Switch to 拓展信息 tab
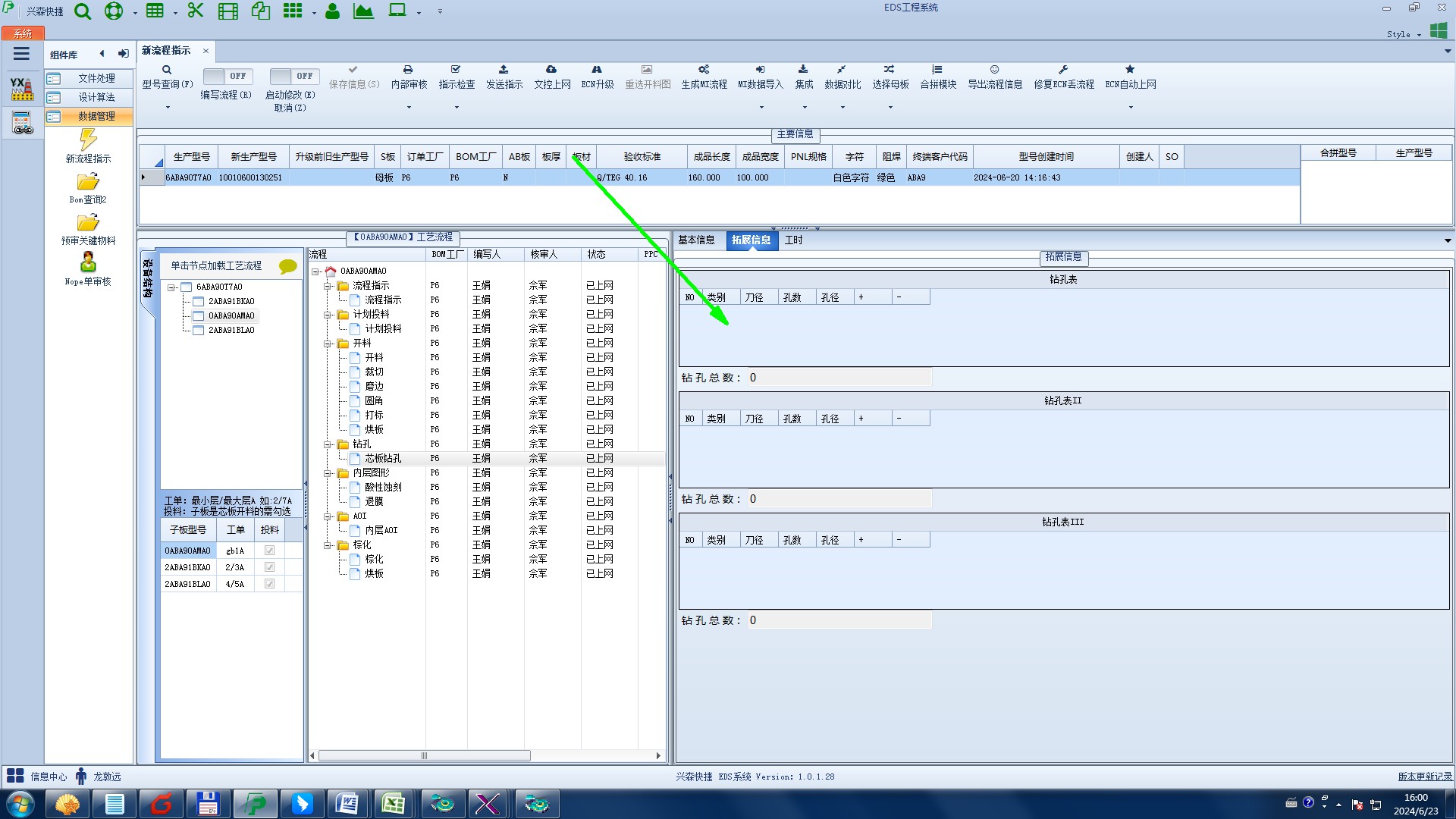This screenshot has height=819, width=1456. point(751,240)
